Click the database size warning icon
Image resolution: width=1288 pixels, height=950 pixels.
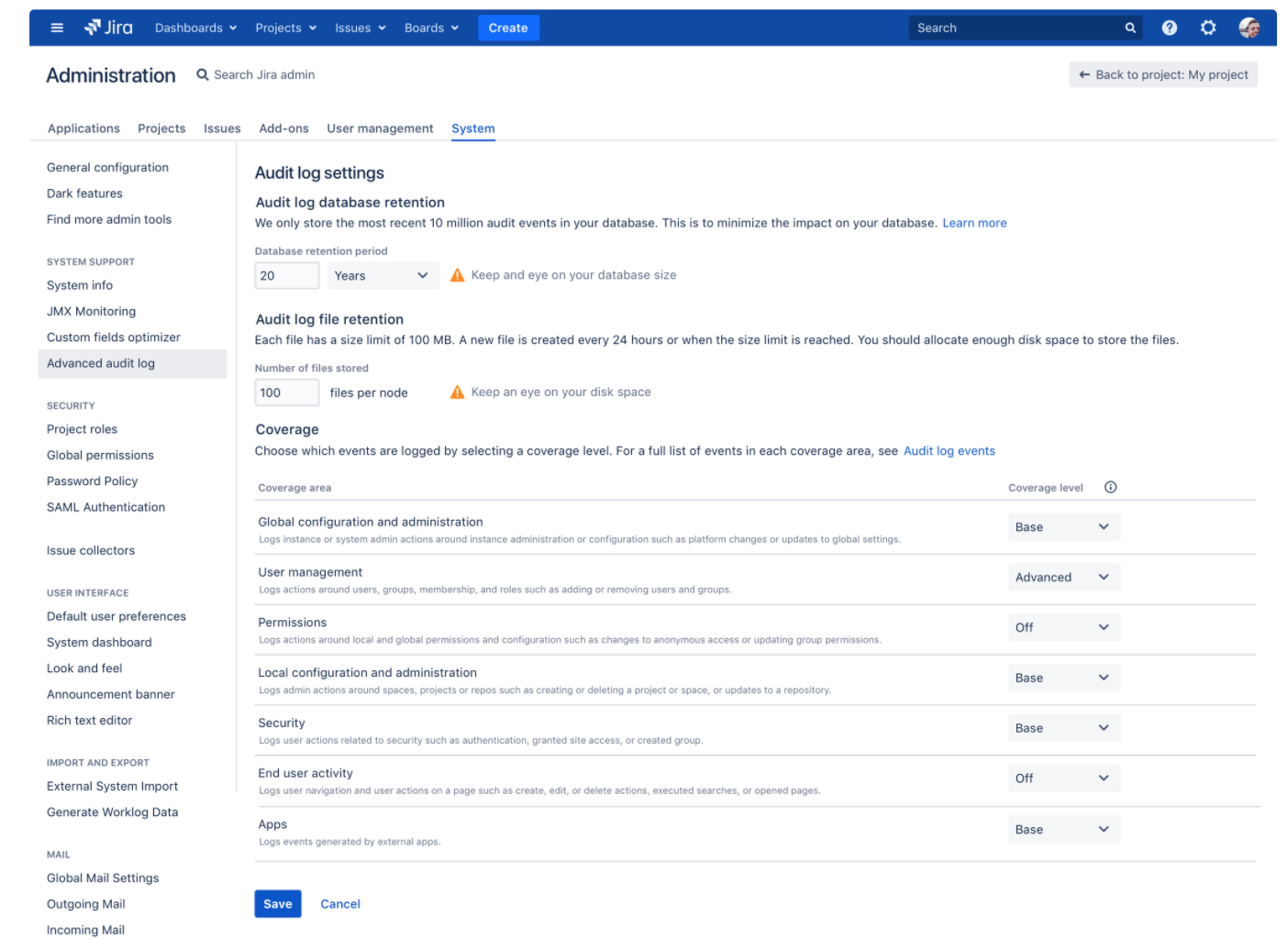click(x=457, y=275)
